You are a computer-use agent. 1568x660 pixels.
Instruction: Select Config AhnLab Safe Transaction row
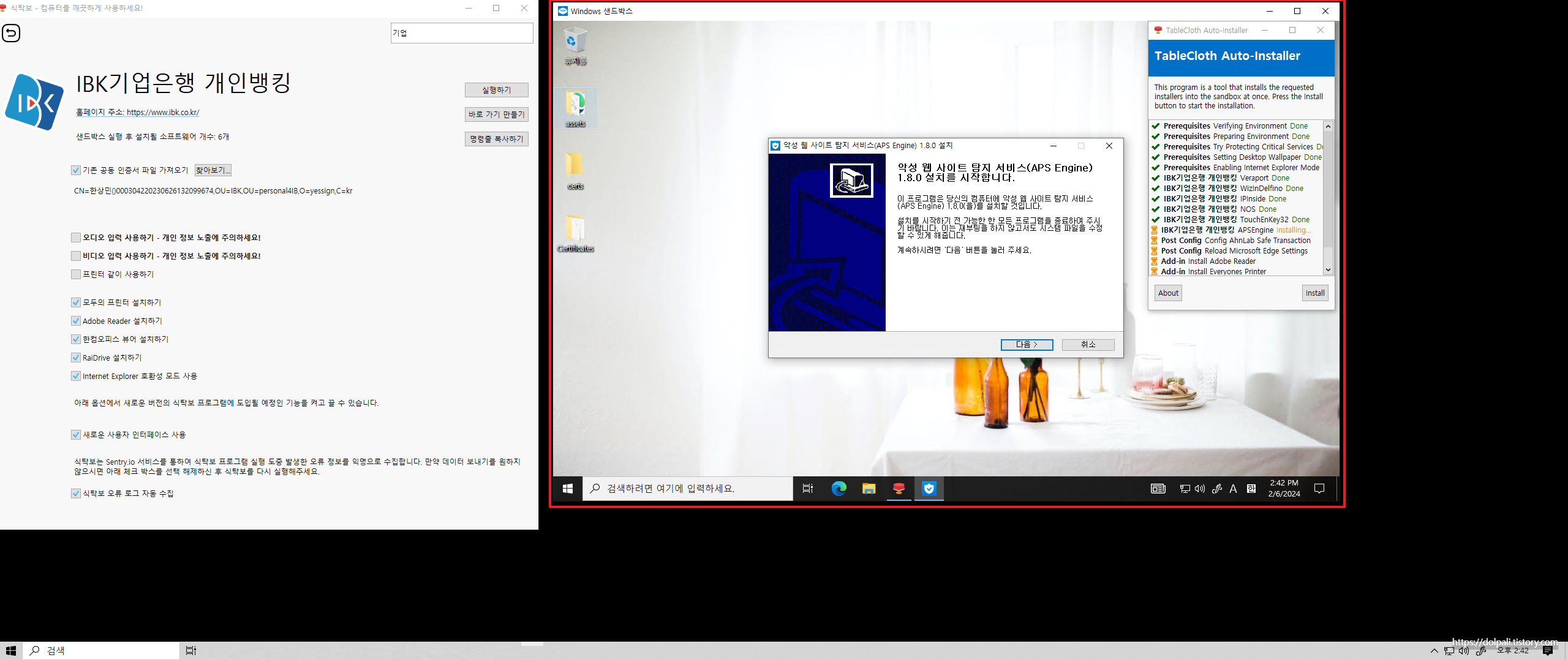(x=1236, y=241)
